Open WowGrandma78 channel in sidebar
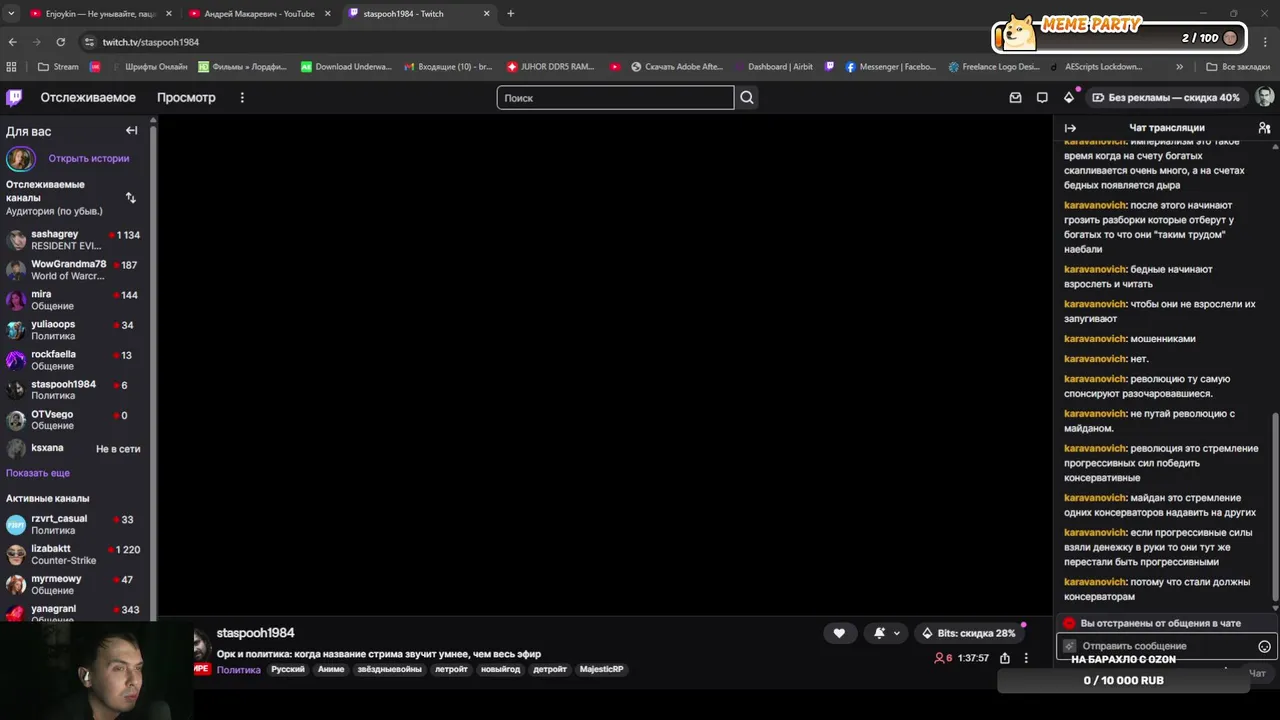This screenshot has width=1280, height=720. (x=75, y=270)
